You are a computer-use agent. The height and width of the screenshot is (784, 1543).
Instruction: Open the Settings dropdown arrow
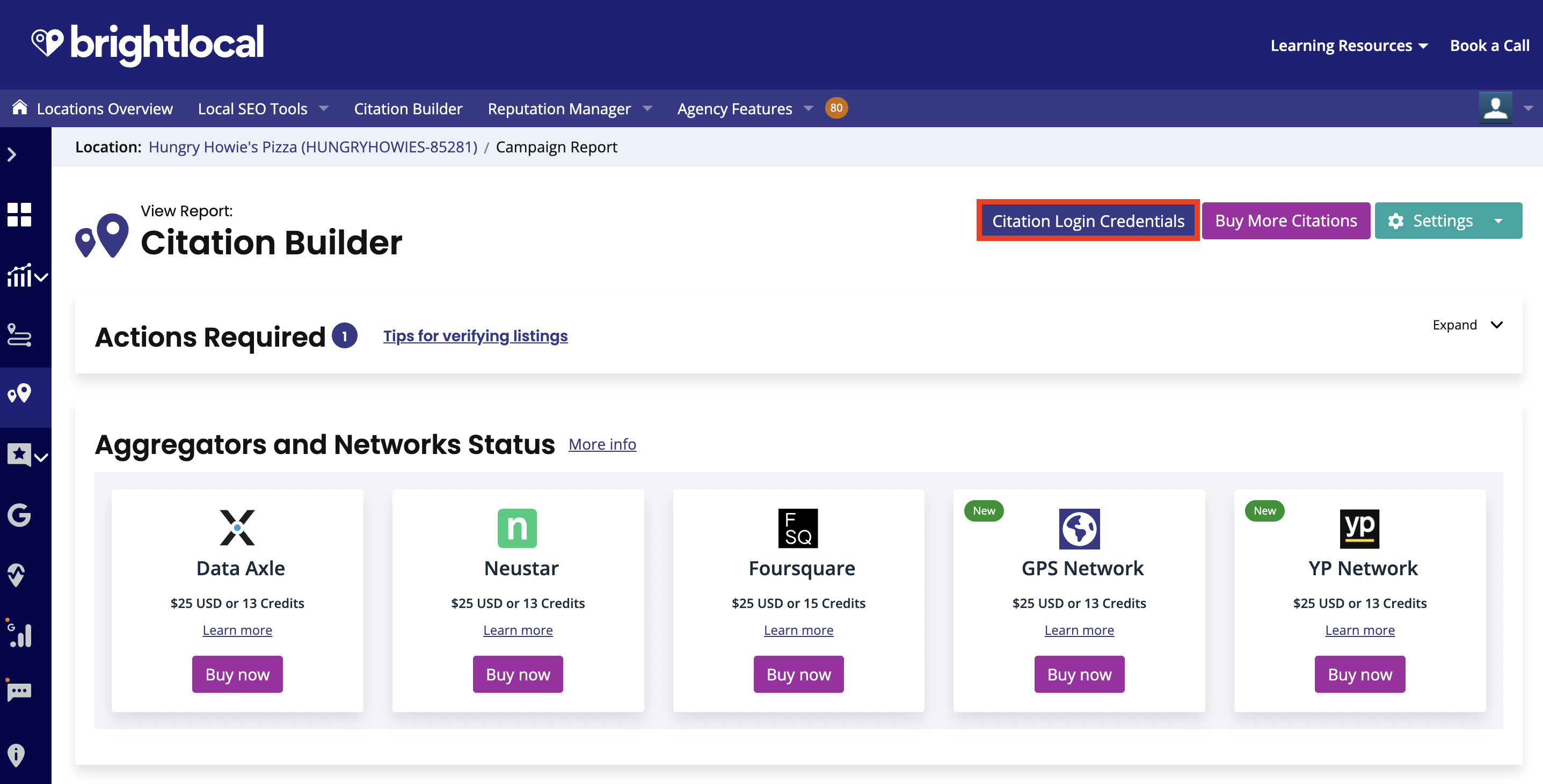[x=1498, y=221]
